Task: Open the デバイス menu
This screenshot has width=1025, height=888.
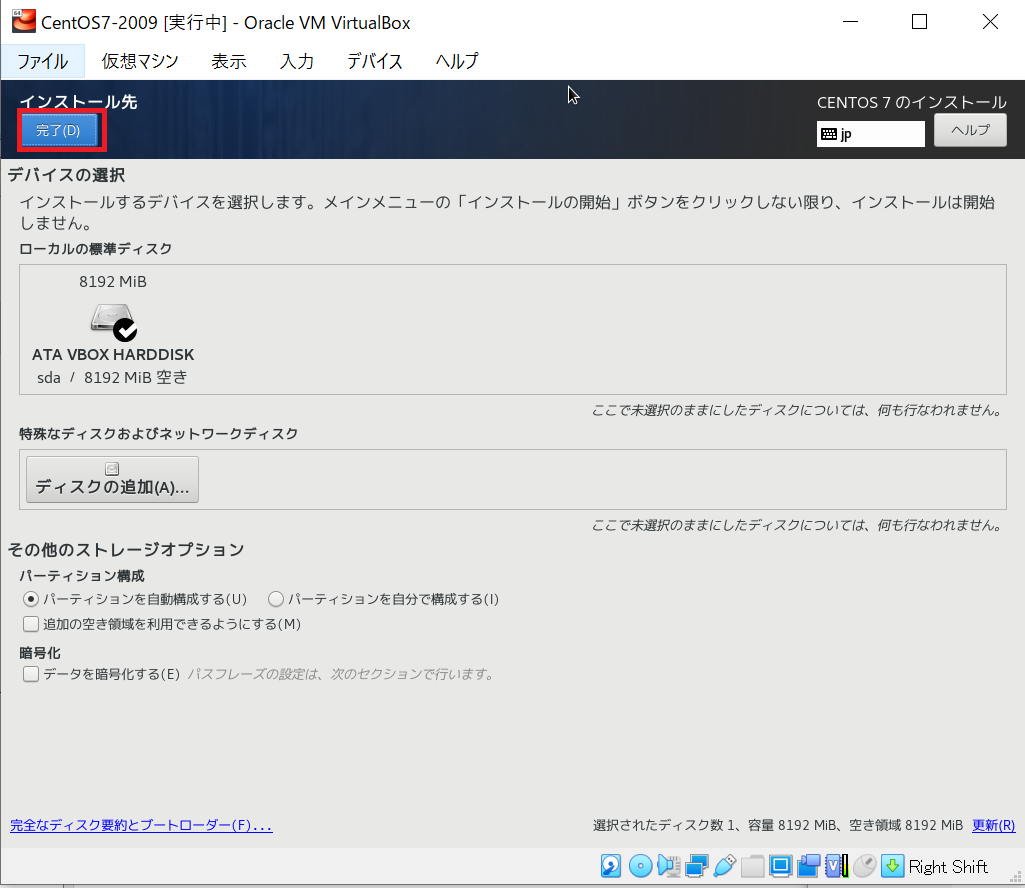Action: (374, 61)
